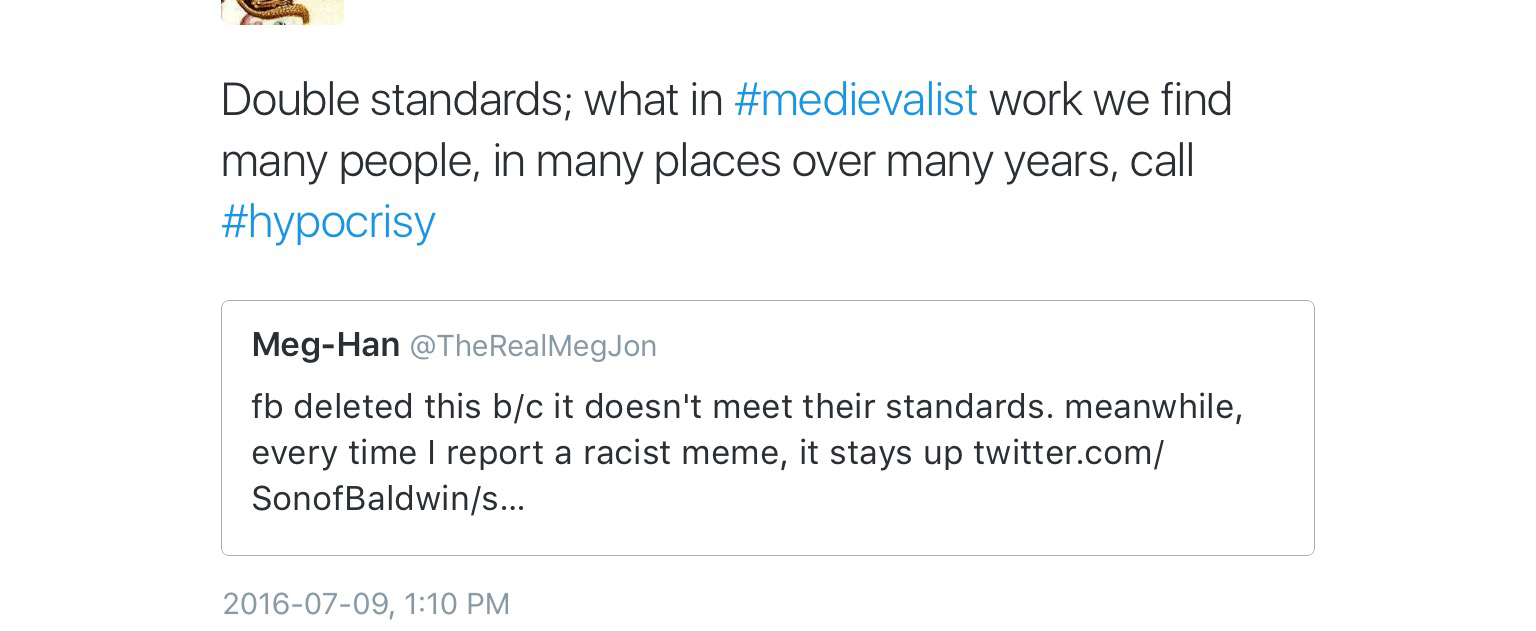Open the #hypocrisy hashtag
Viewport: 1536px width, 631px height.
[328, 222]
